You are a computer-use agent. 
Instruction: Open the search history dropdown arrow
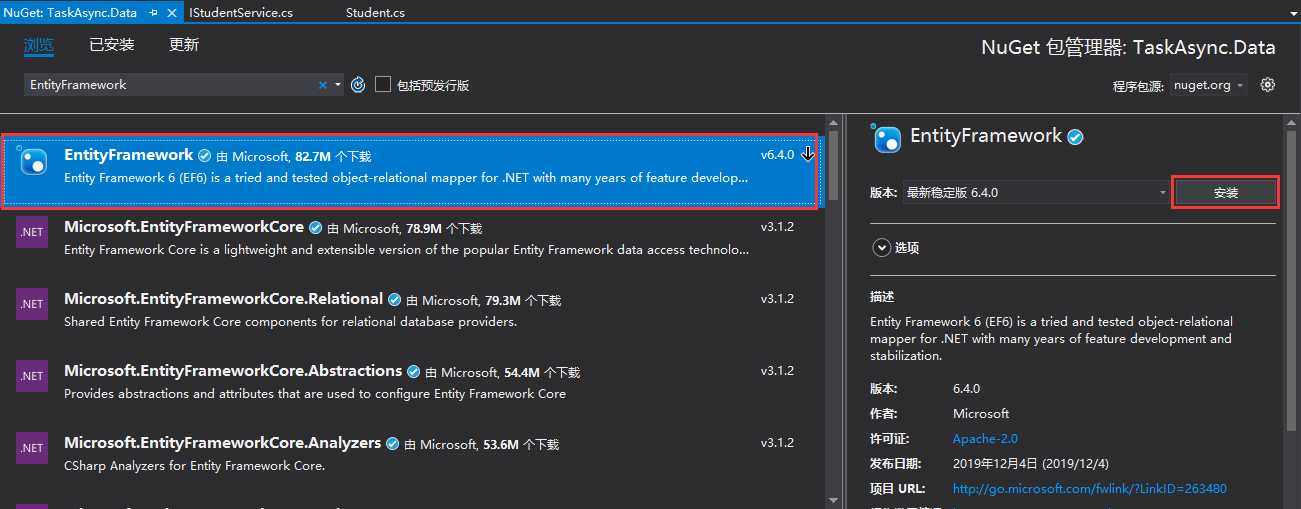338,85
